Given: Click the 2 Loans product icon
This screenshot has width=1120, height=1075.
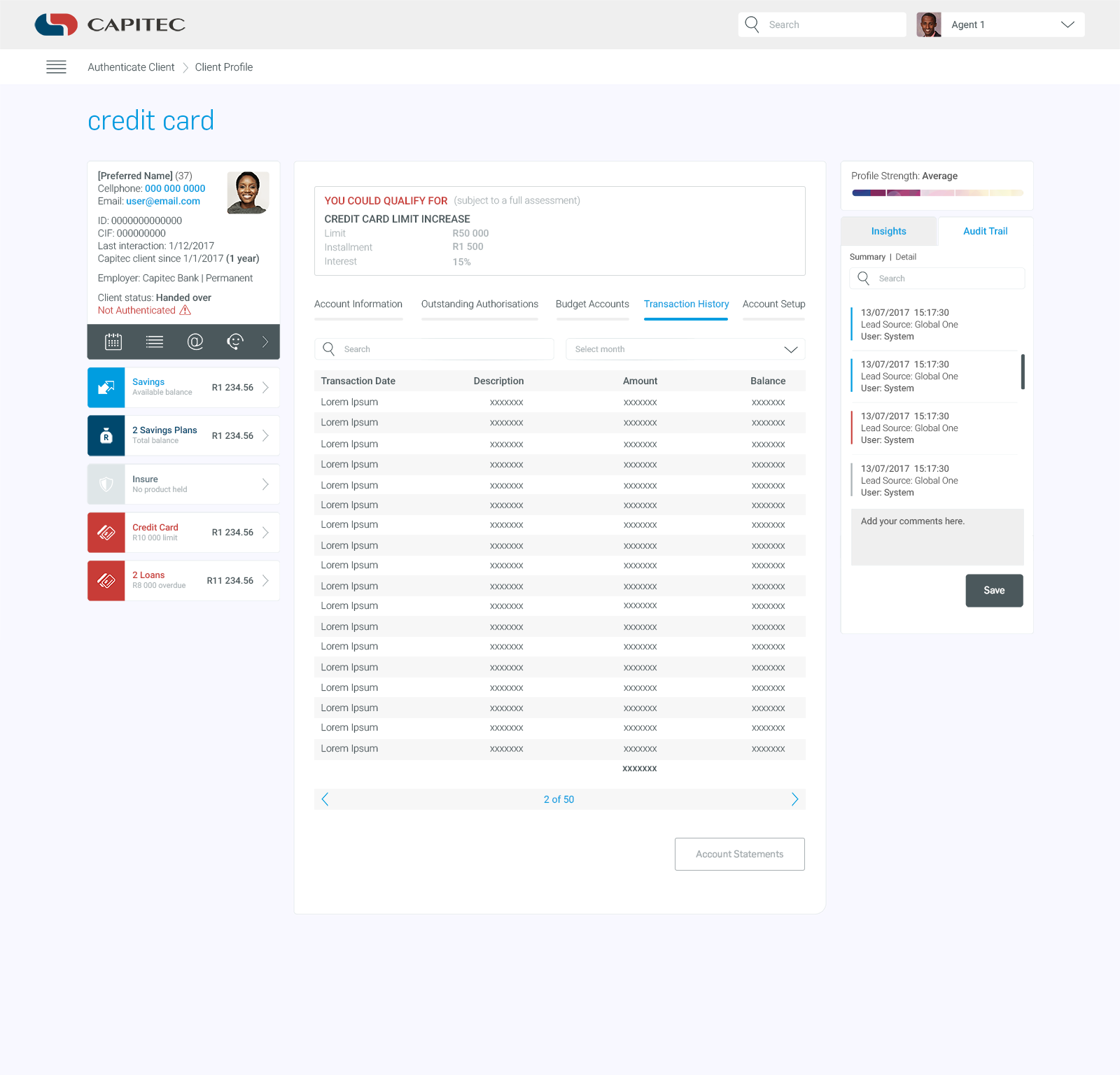Looking at the screenshot, I should point(106,581).
